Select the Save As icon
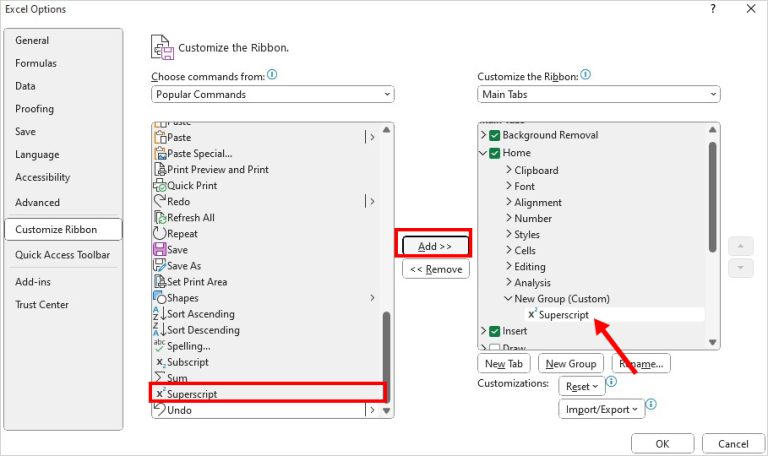Image resolution: width=768 pixels, height=456 pixels. point(160,266)
